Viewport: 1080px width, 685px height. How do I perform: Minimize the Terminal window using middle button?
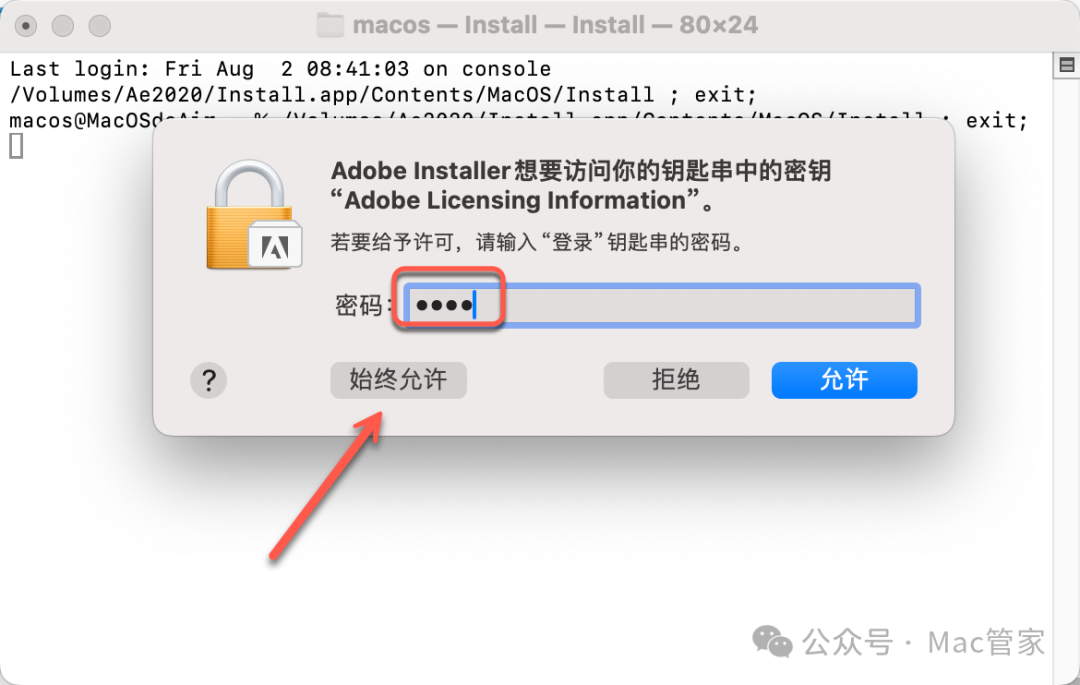point(63,26)
